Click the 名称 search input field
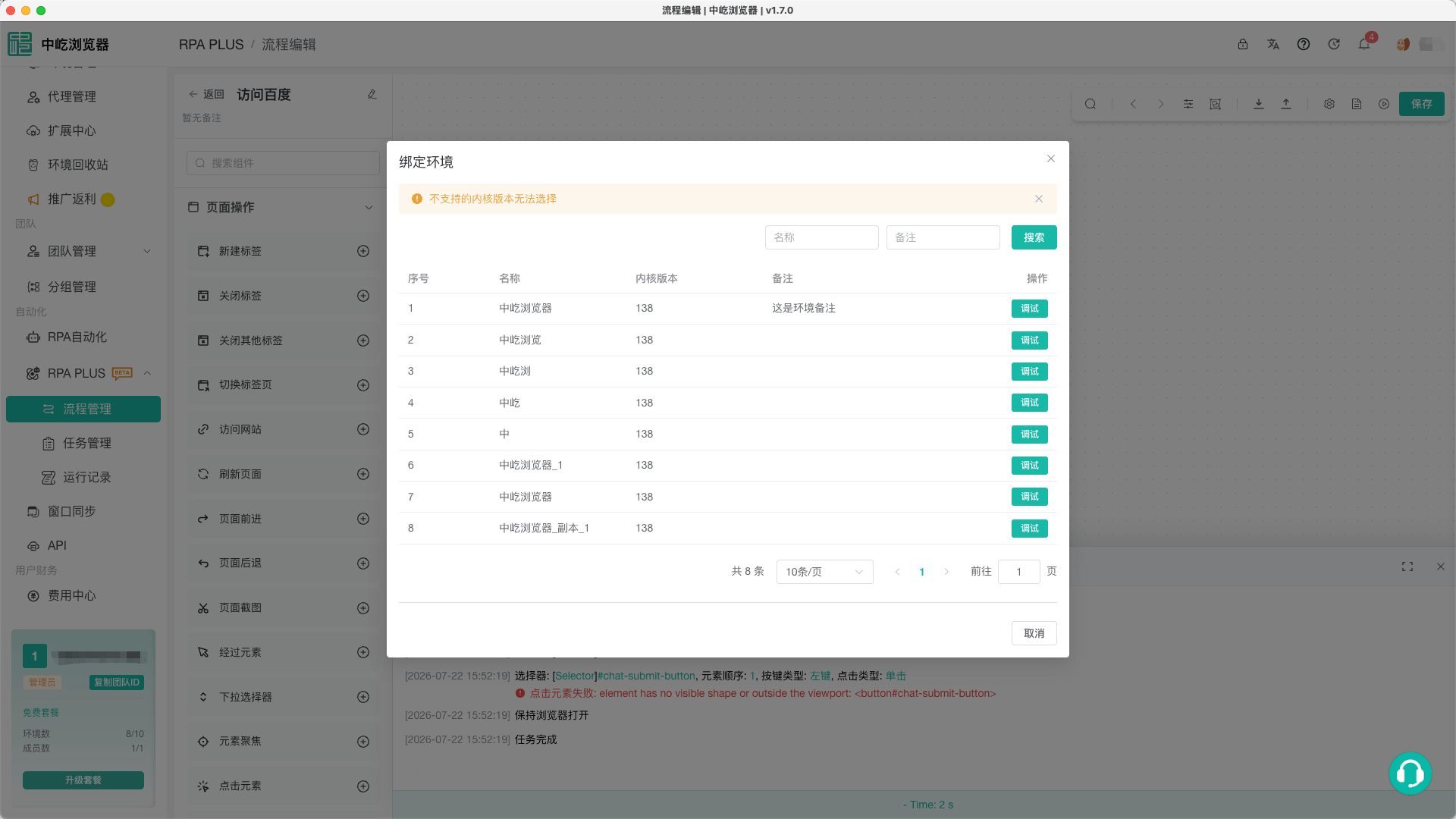Image resolution: width=1456 pixels, height=819 pixels. pos(821,237)
